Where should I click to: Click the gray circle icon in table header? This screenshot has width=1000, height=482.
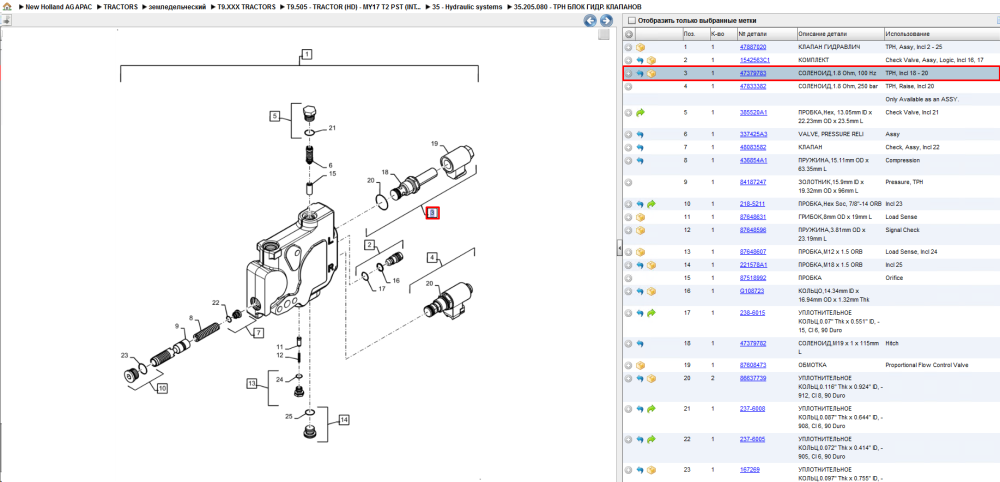click(x=629, y=34)
